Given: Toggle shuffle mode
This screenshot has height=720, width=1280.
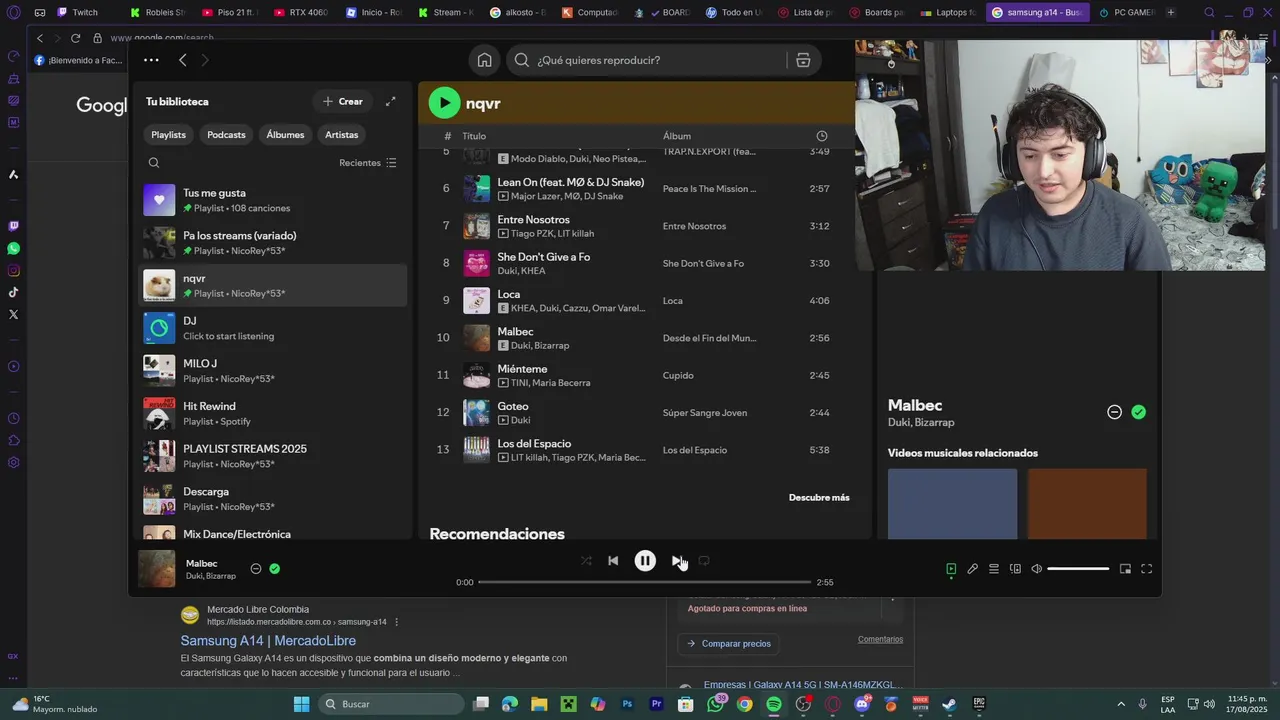Looking at the screenshot, I should point(586,561).
